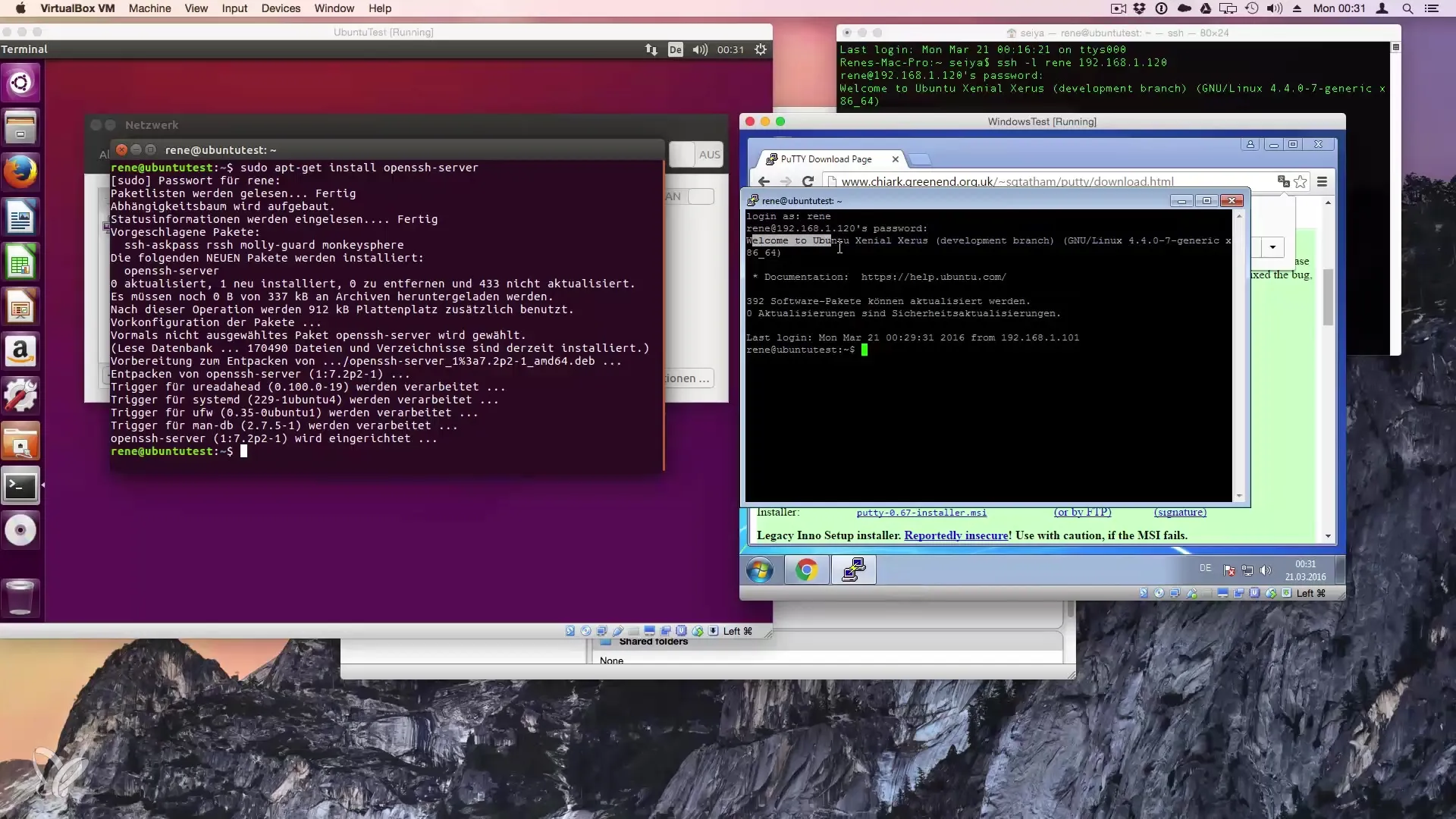Viewport: 1456px width, 819px height.
Task: Click the (signature) link
Action: 1180,513
